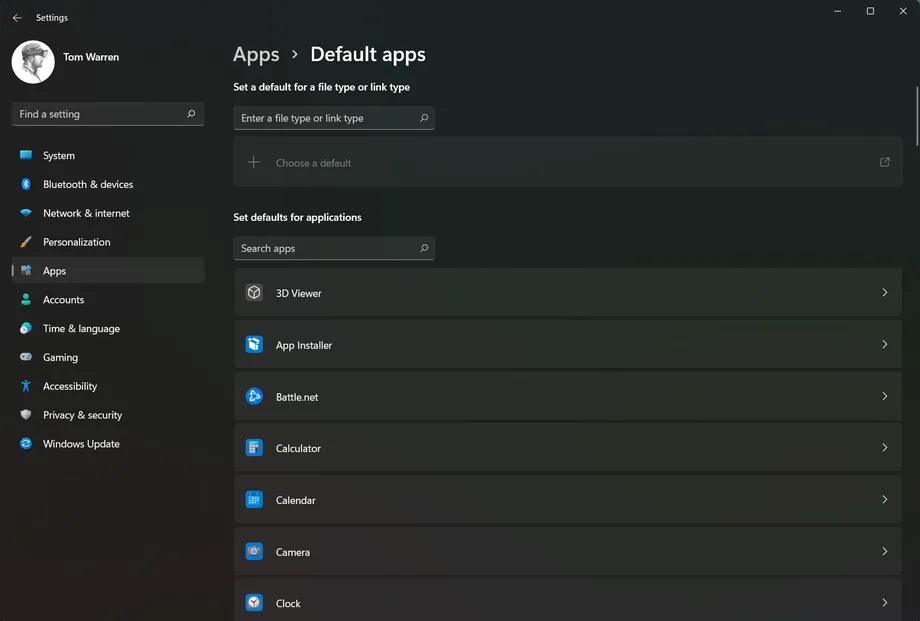Click the back arrow beside Settings
Image resolution: width=920 pixels, height=621 pixels.
(17, 18)
